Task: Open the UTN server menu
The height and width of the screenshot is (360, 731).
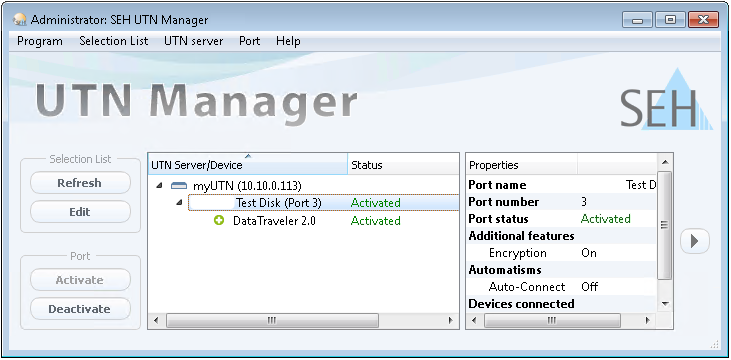Action: 193,41
